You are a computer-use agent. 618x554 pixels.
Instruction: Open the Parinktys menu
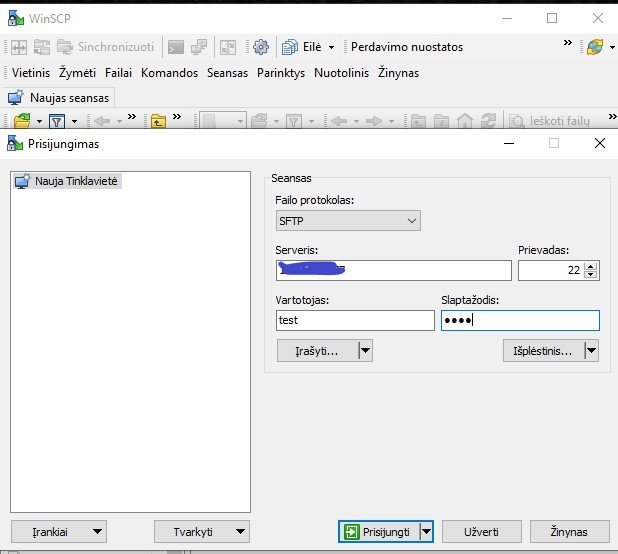click(281, 73)
